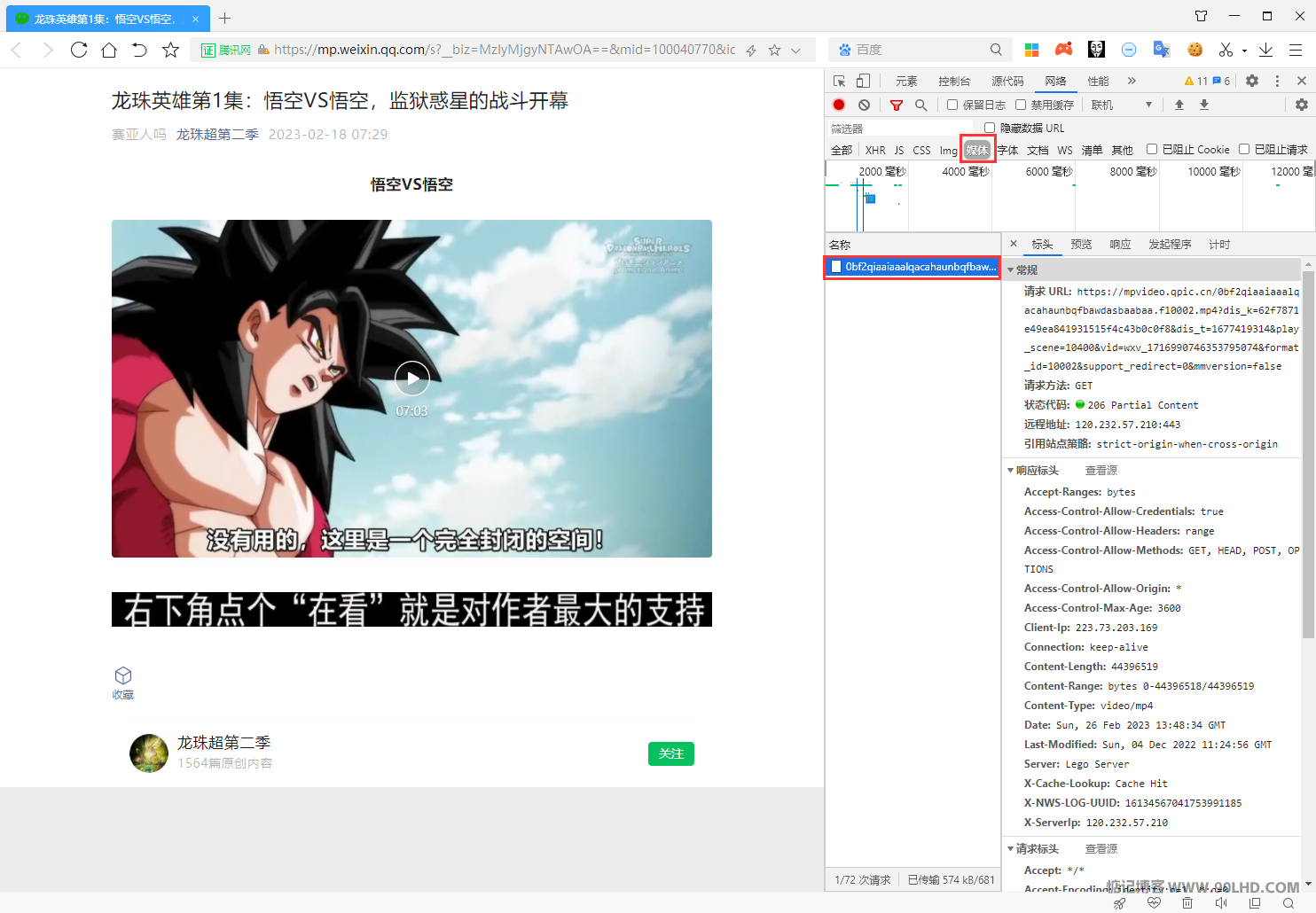
Task: Click status bar speaker volume icon
Action: [x=1221, y=903]
